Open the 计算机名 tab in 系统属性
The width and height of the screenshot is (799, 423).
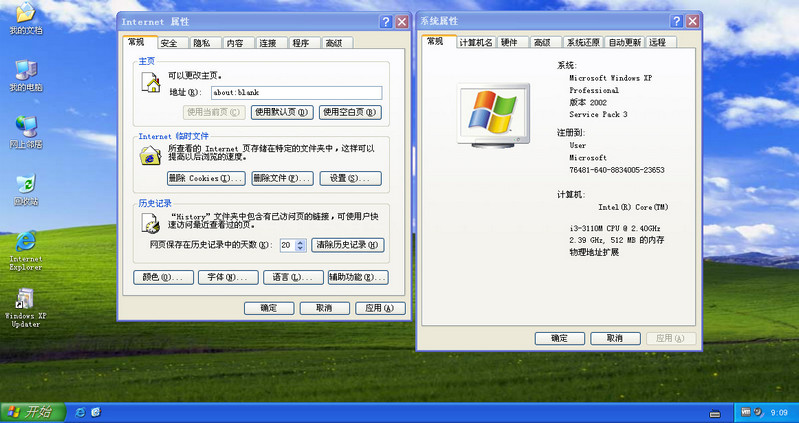pos(475,42)
